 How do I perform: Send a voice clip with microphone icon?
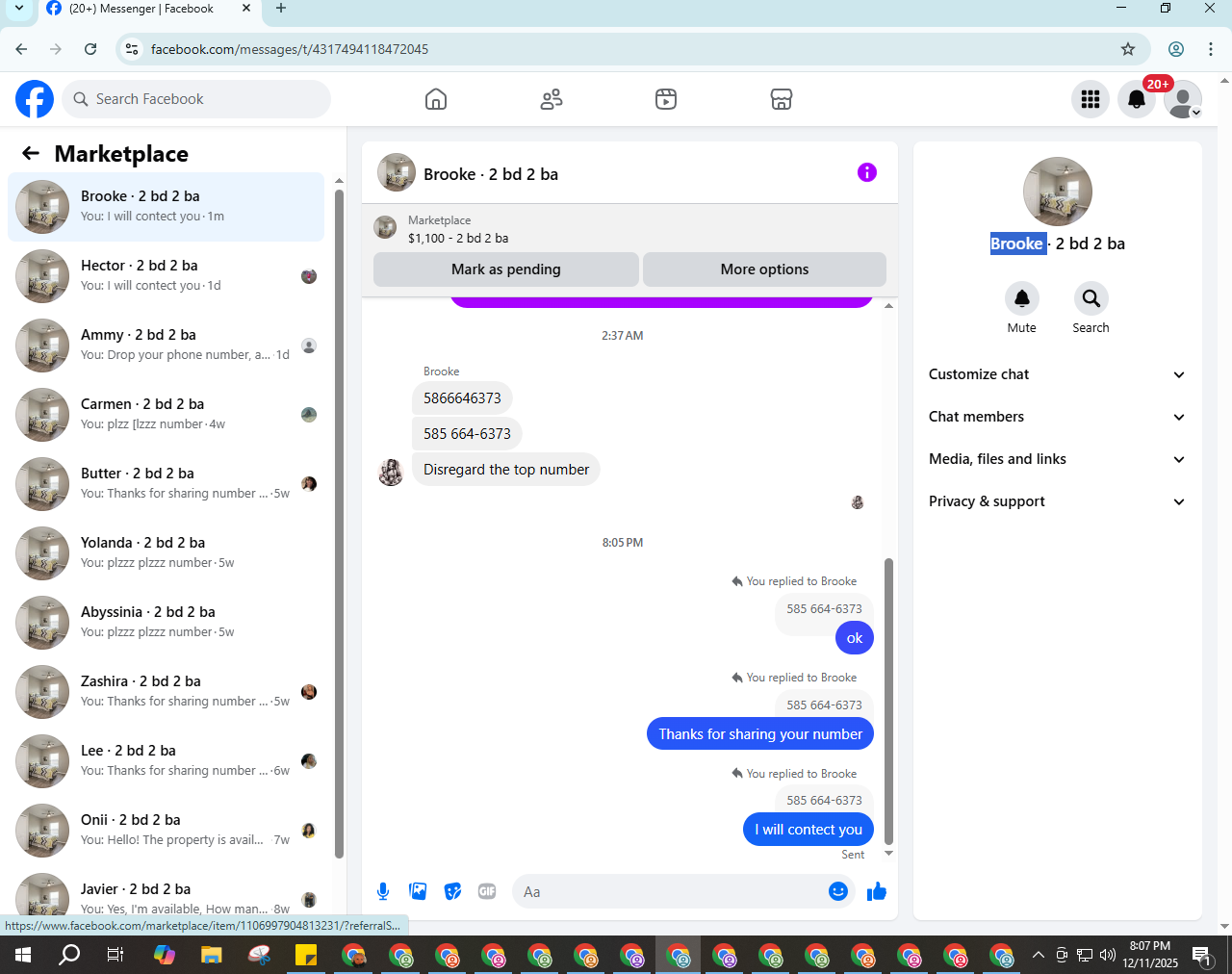point(383,891)
